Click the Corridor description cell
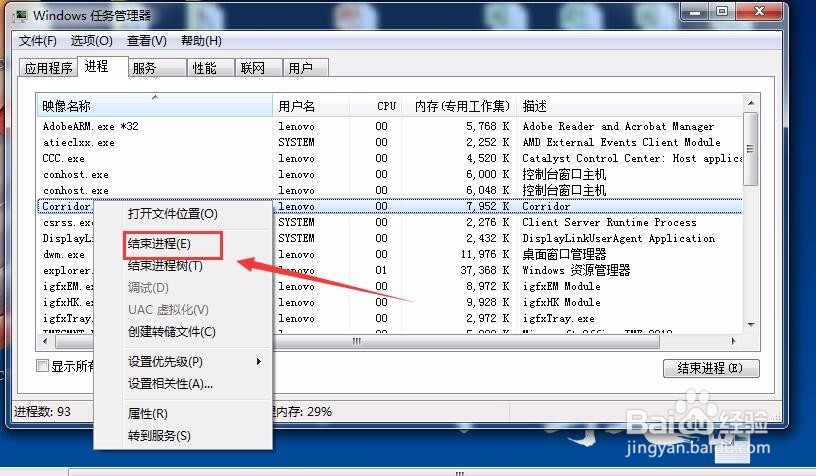This screenshot has width=816, height=476. (546, 207)
